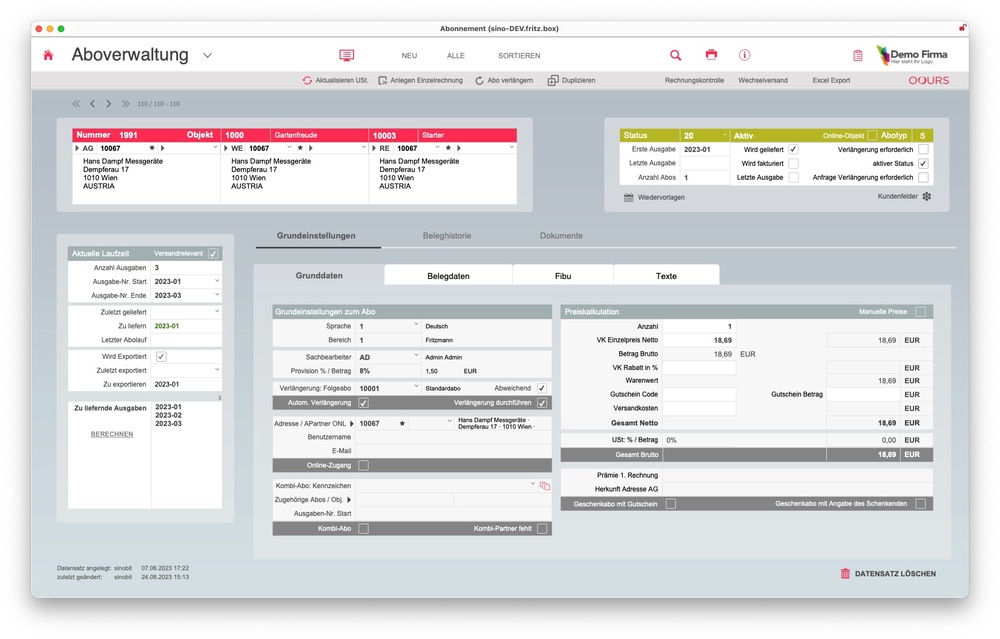This screenshot has height=639, width=1000.
Task: Select the Grunddaten sub-tab
Action: tap(320, 275)
